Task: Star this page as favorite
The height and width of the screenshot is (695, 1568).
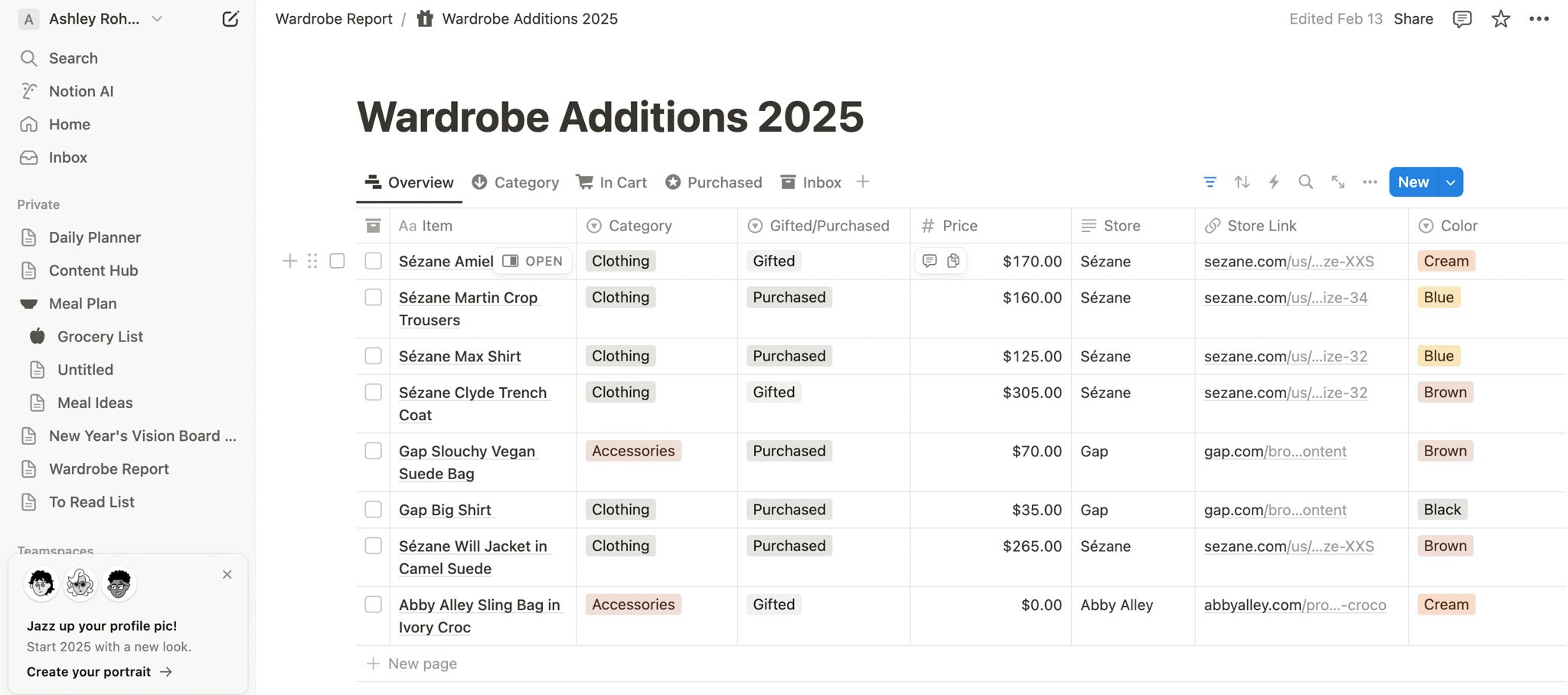Action: point(1501,19)
